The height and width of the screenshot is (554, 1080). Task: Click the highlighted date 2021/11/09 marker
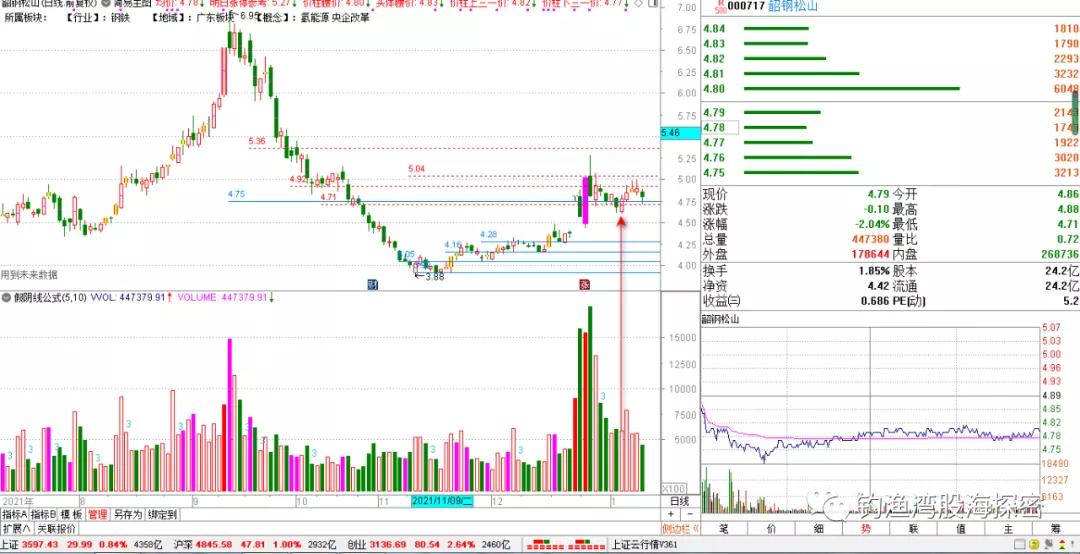pyautogui.click(x=443, y=501)
